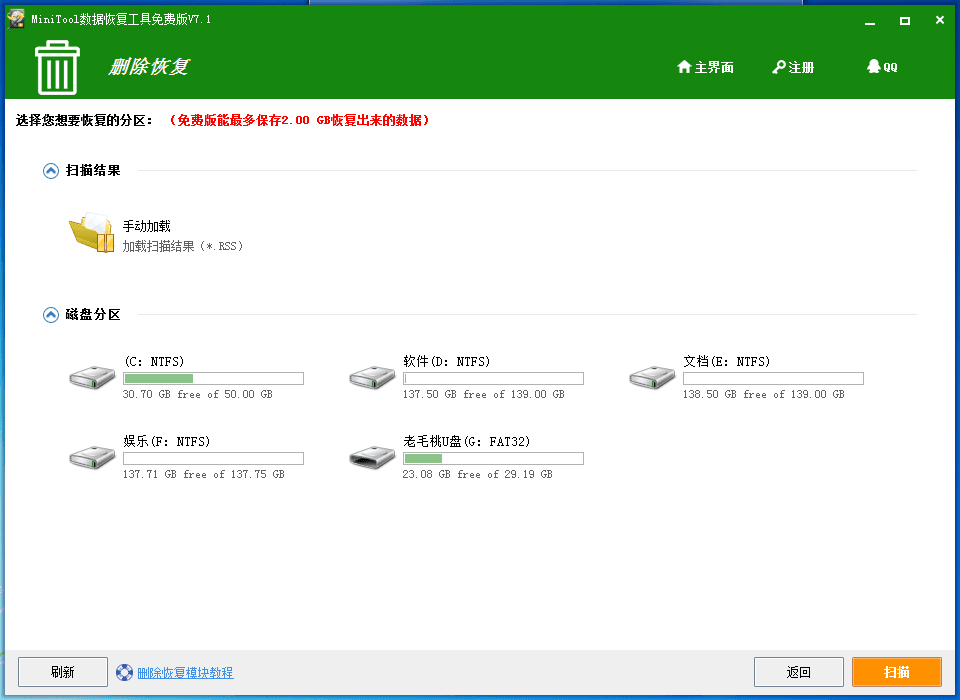Open the QQ contact option
The image size is (960, 700).
(x=882, y=67)
